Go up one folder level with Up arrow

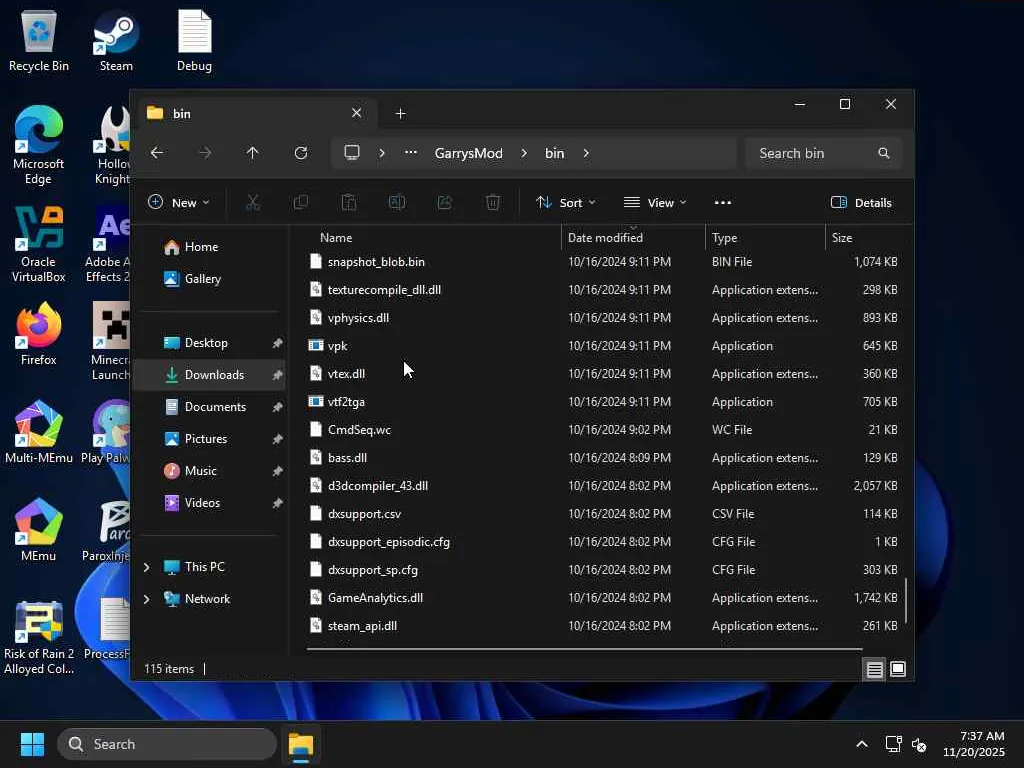(252, 153)
